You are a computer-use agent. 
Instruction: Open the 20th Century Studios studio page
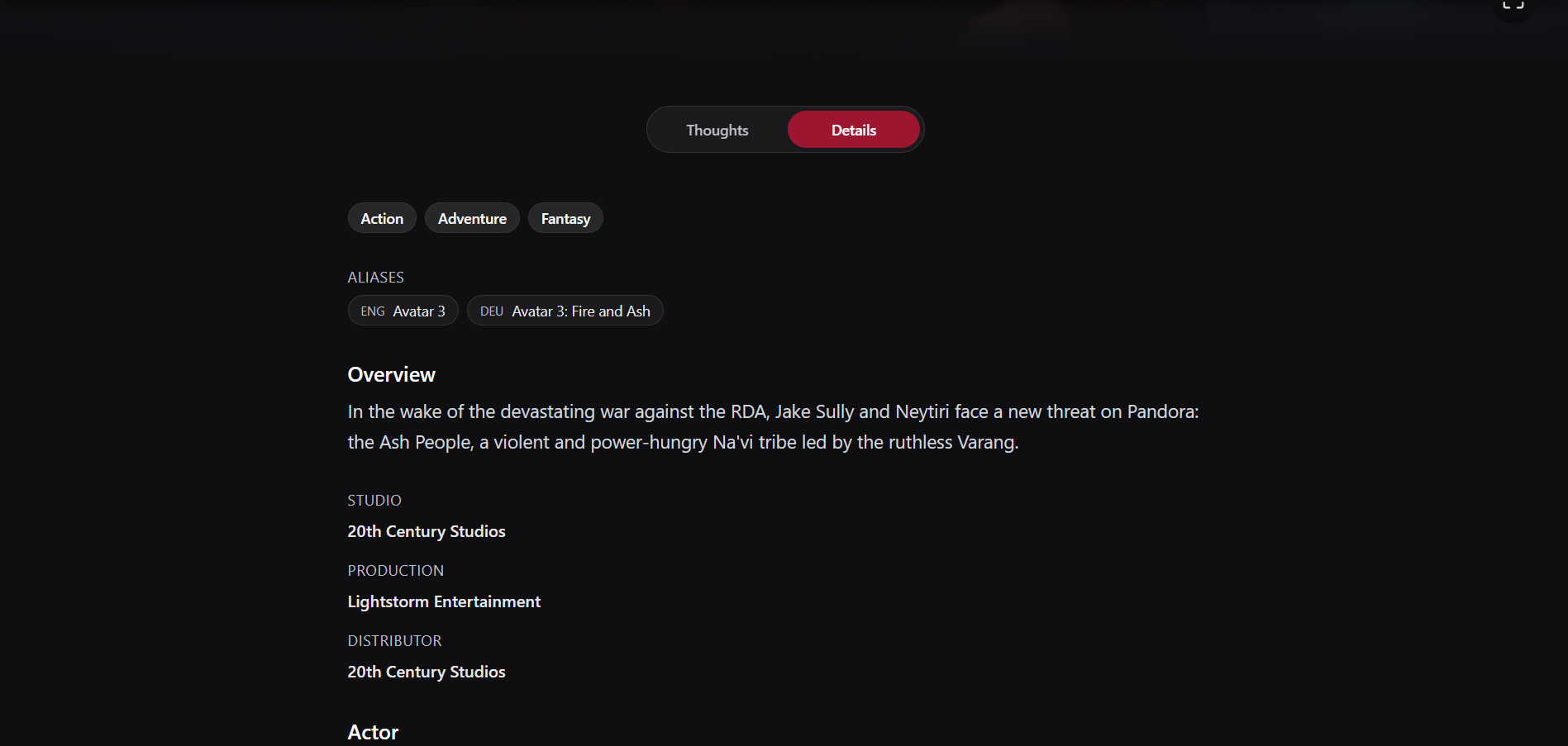tap(426, 531)
